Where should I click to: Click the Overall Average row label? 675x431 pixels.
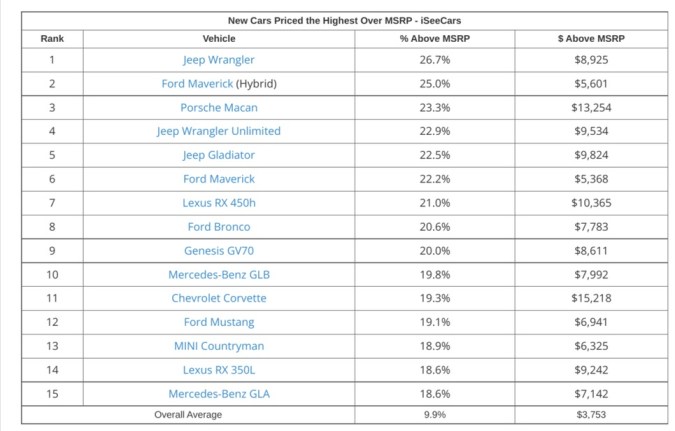(x=188, y=415)
